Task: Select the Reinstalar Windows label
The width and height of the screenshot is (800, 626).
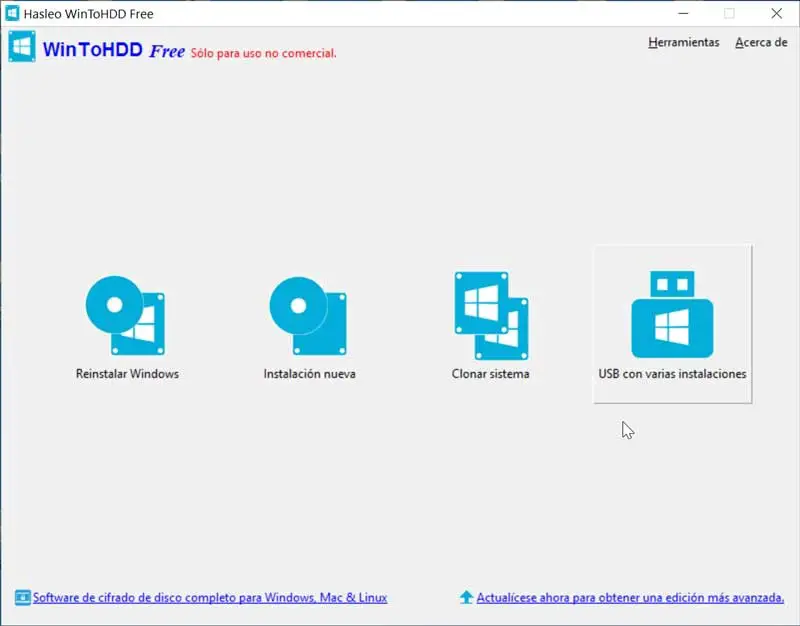Action: click(x=128, y=374)
